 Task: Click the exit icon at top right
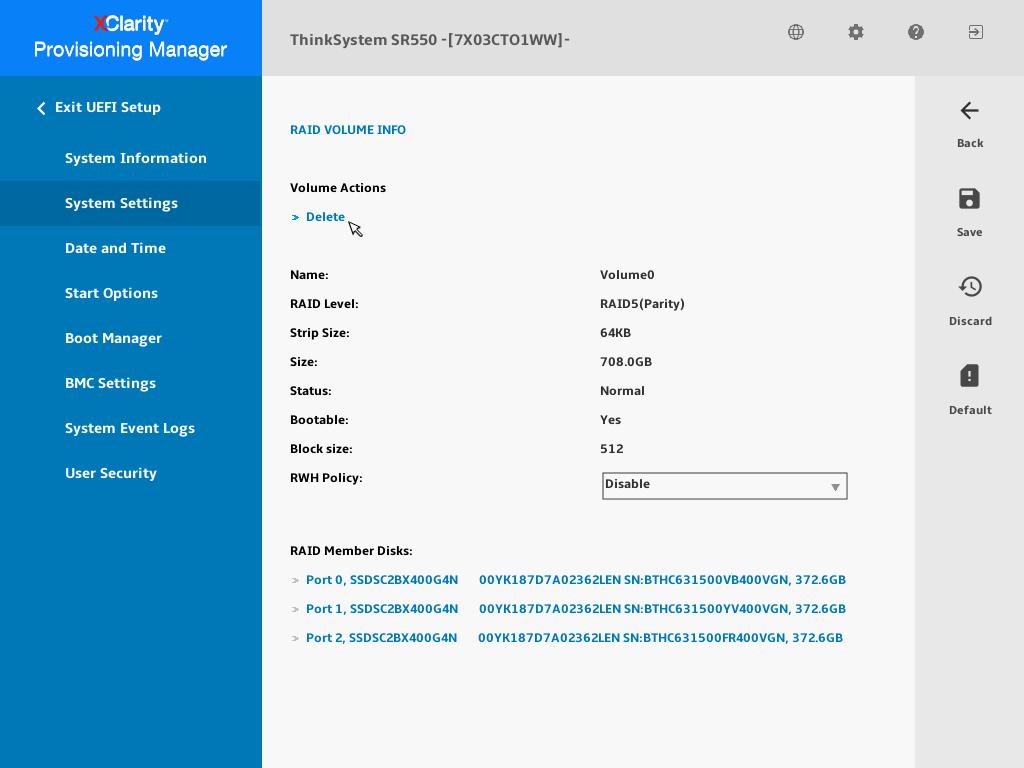(976, 32)
